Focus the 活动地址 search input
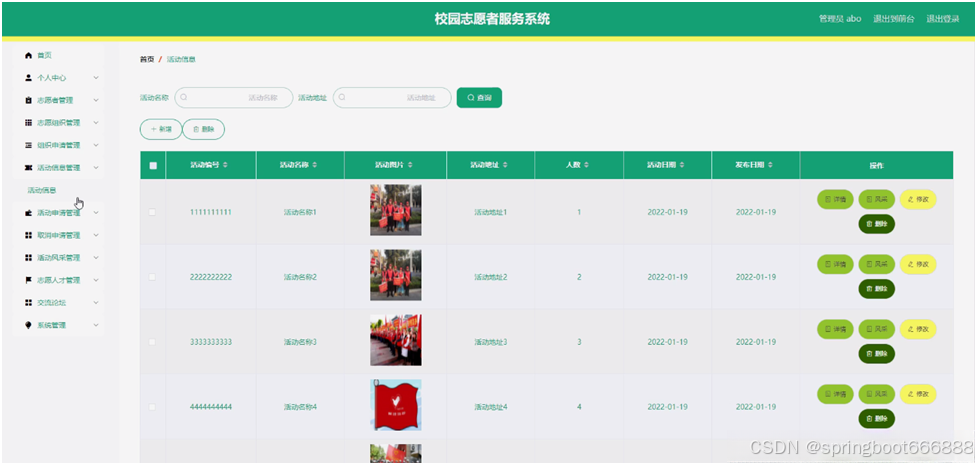Screen dimensions: 977x465 pos(392,97)
